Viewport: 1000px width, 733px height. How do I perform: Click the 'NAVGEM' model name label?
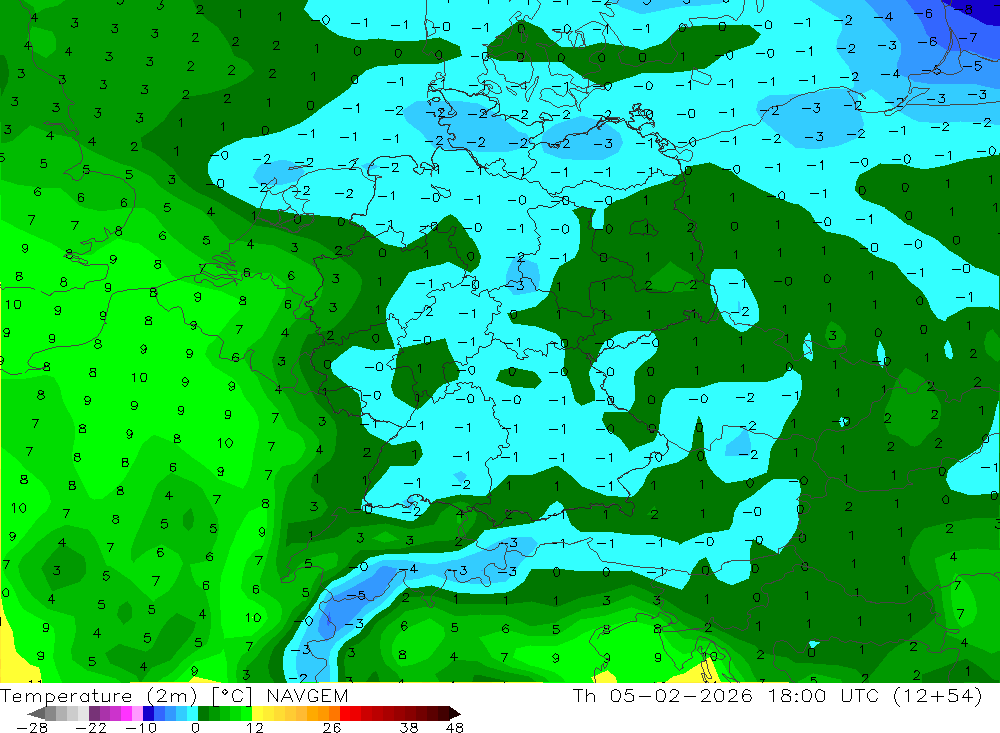pos(307,696)
